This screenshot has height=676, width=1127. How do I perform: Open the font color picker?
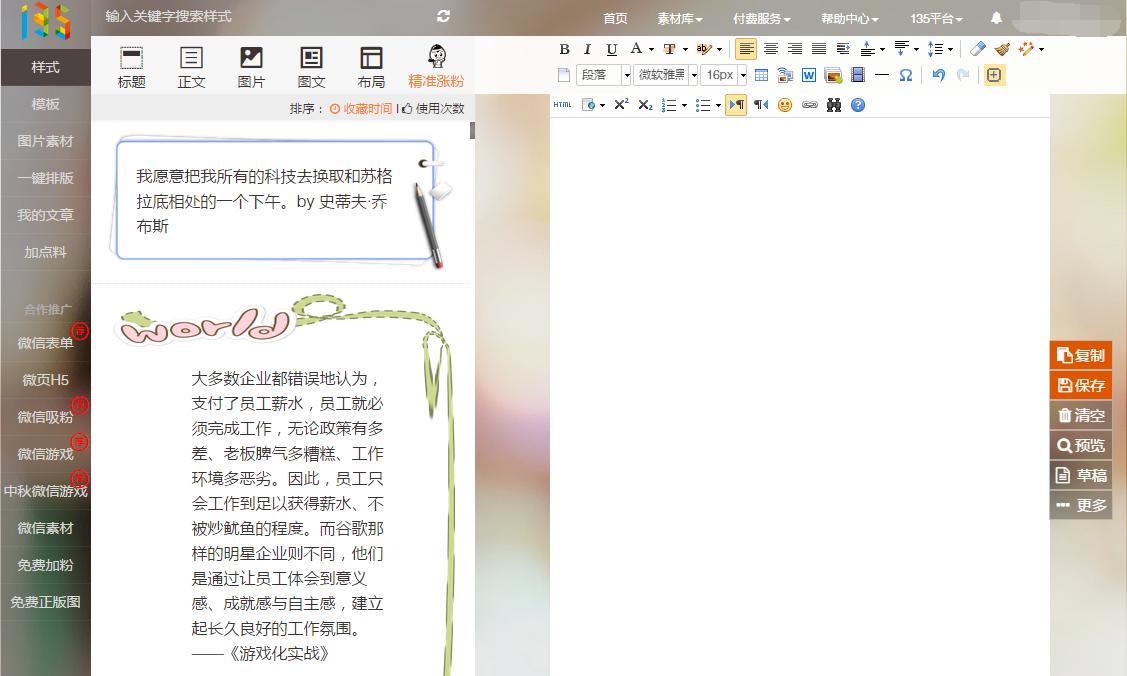click(636, 48)
